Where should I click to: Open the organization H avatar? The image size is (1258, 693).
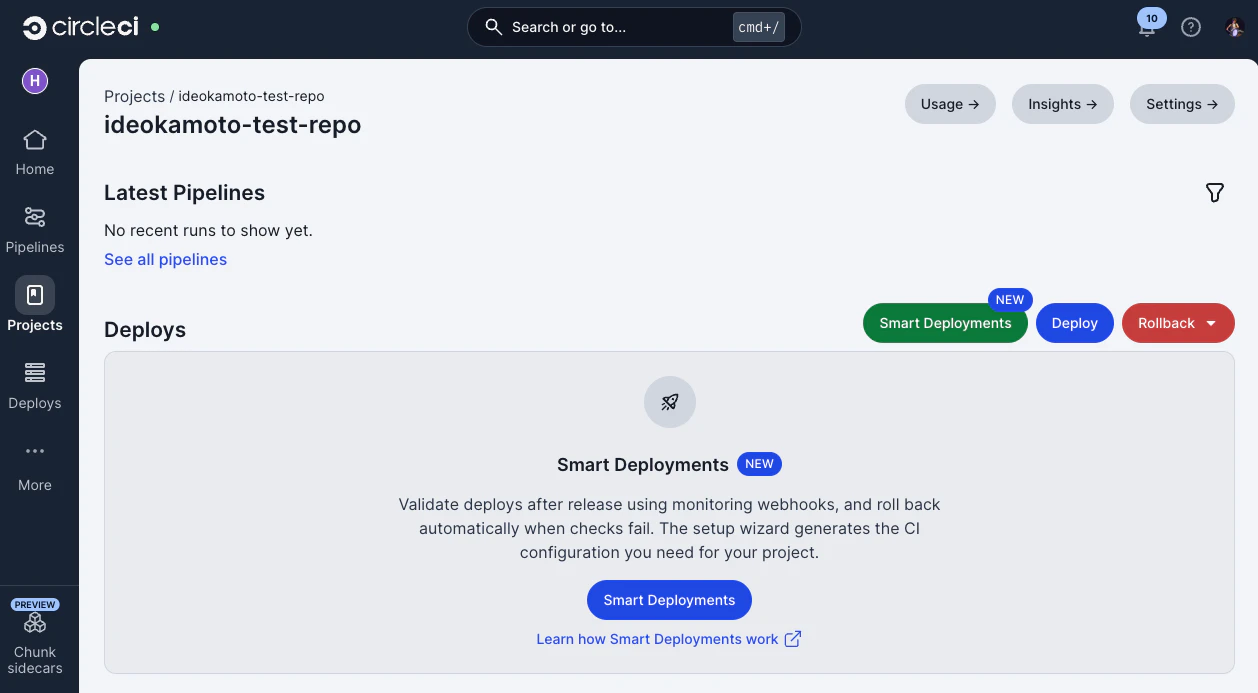[x=35, y=81]
